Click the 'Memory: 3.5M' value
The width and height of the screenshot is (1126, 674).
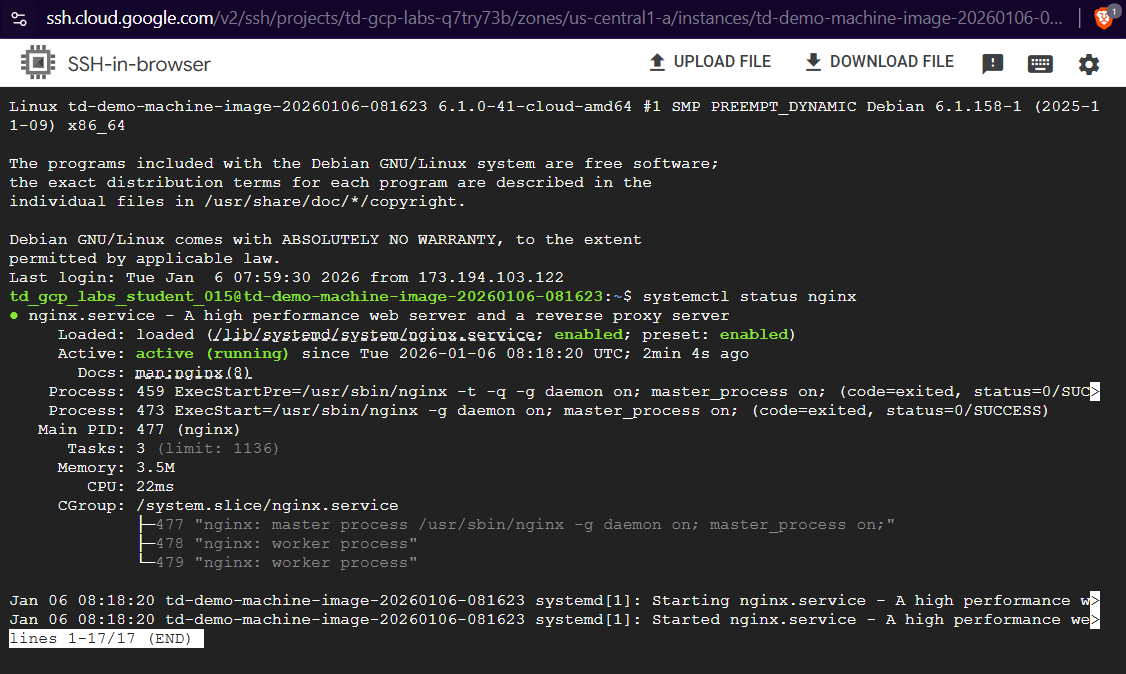155,467
